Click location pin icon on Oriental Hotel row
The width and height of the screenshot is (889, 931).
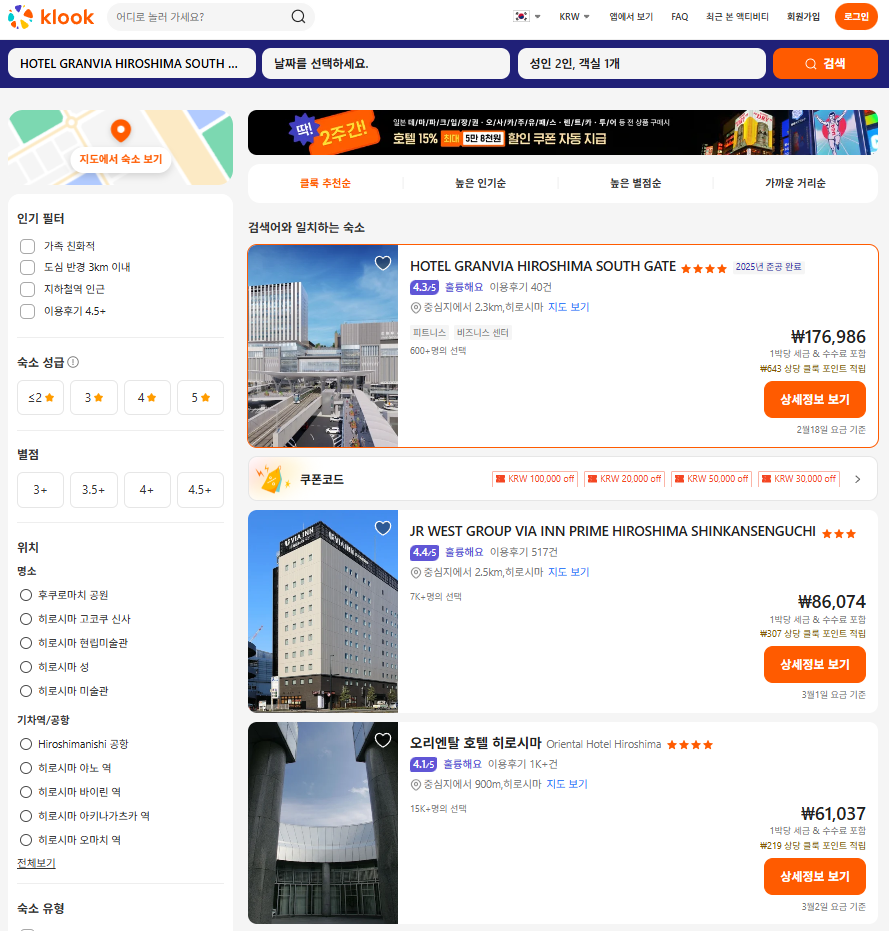click(416, 784)
